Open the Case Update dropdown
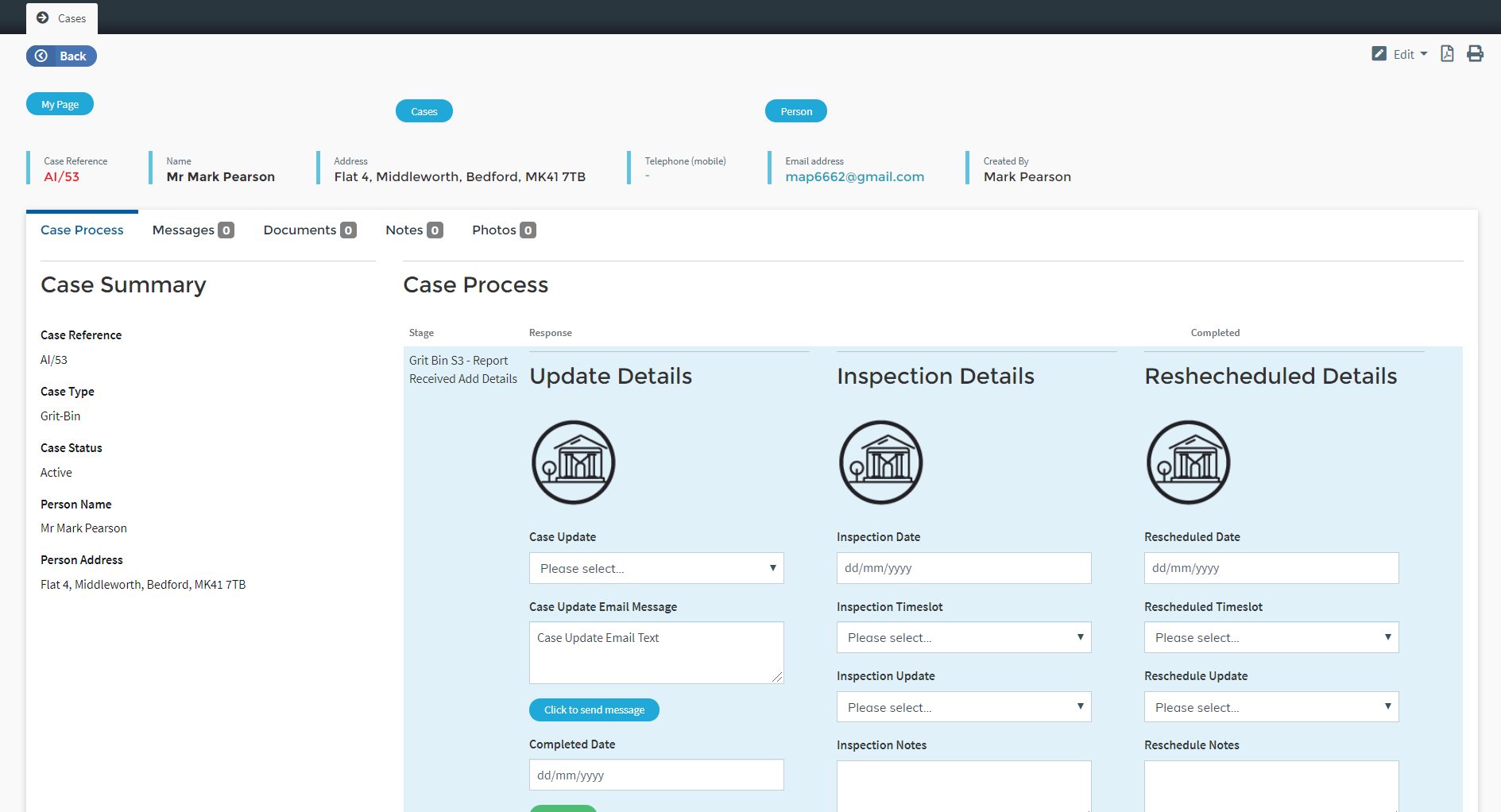Screen dimensions: 1501x812 (656, 568)
